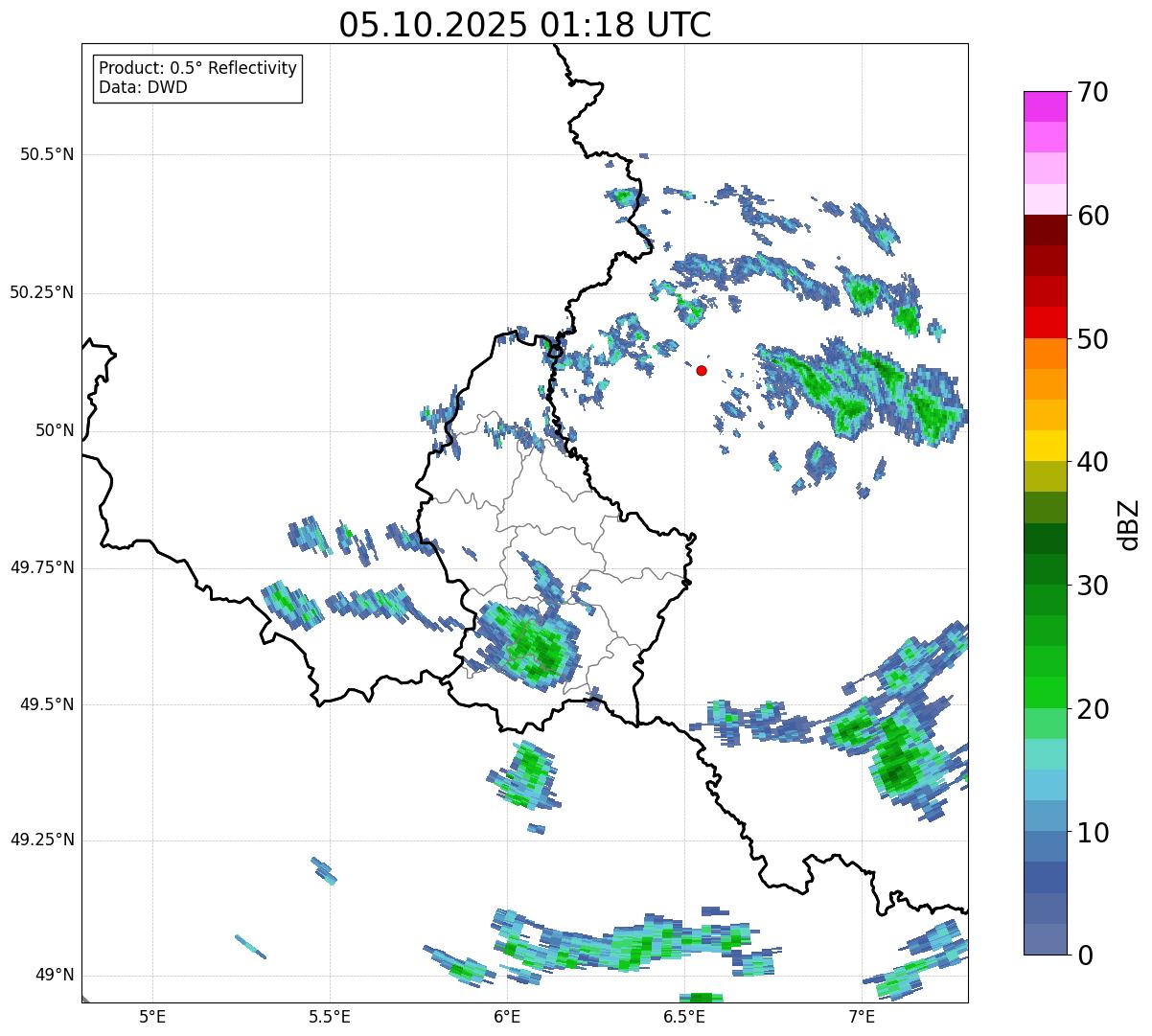Click the longitude label 6.5°E
The image size is (1152, 1036).
pos(685,1016)
